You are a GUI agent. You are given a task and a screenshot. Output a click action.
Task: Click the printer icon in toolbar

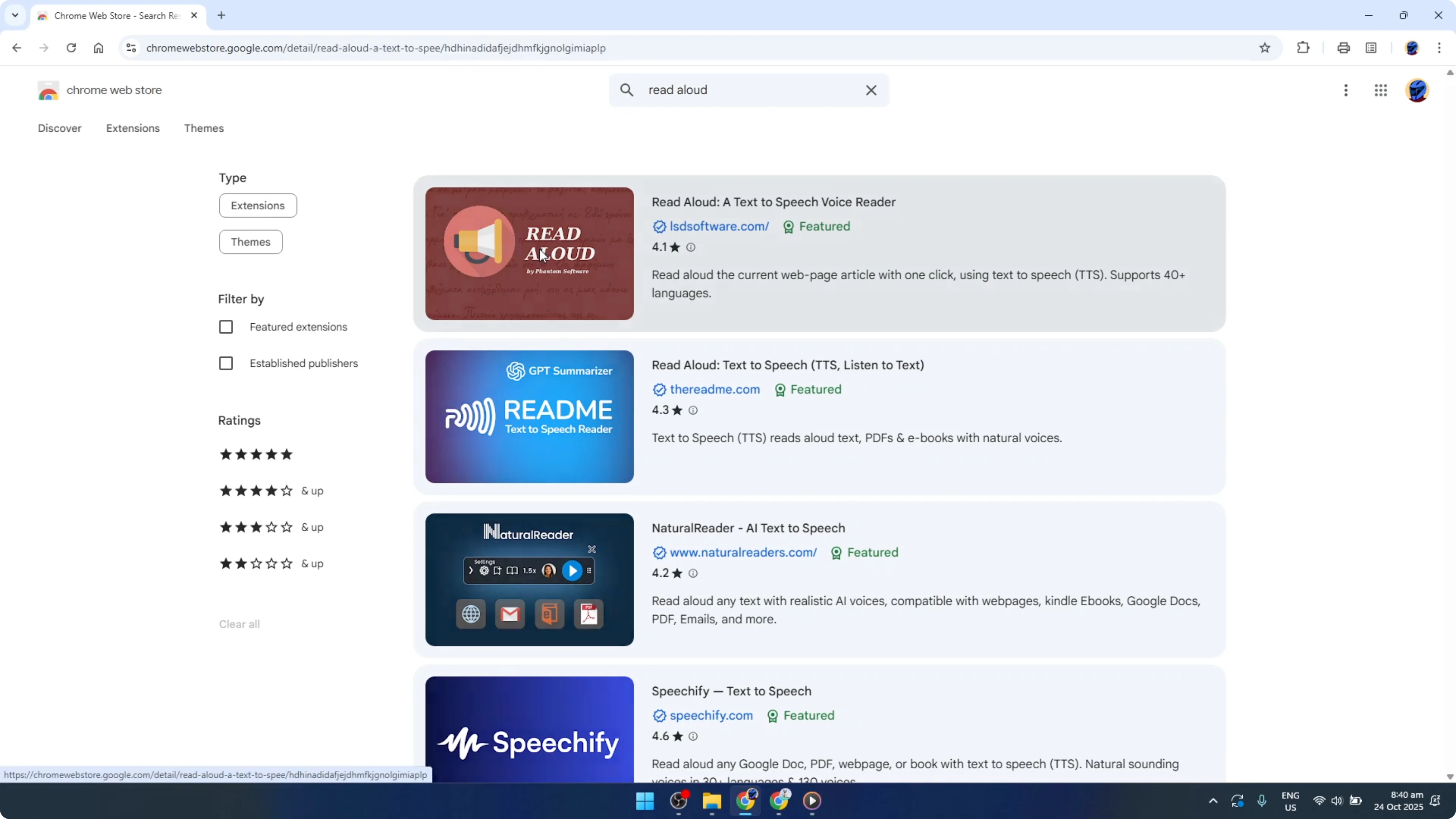[x=1344, y=48]
